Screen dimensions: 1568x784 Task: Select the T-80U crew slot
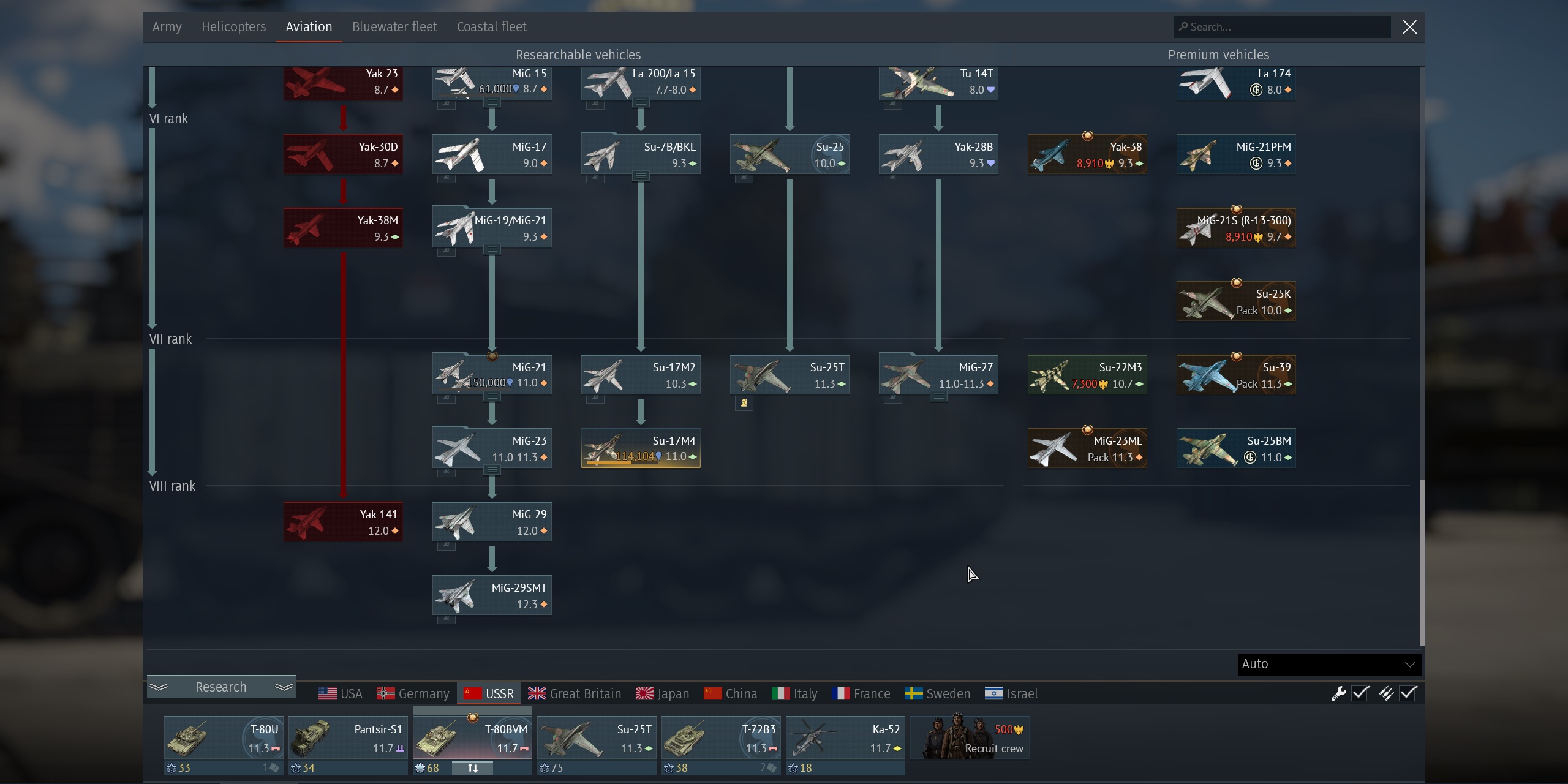(224, 737)
